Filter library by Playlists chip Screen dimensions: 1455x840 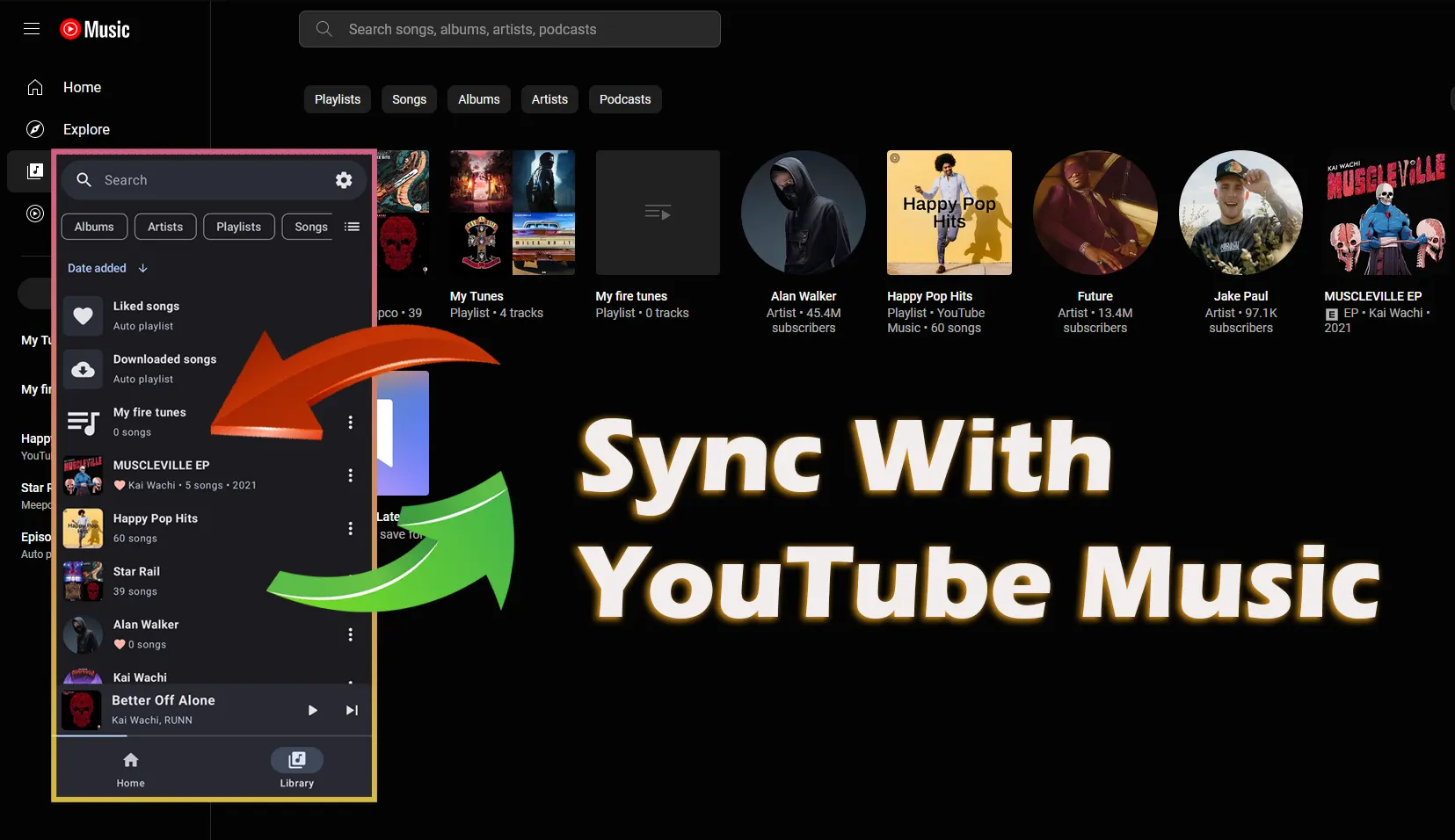(x=338, y=99)
